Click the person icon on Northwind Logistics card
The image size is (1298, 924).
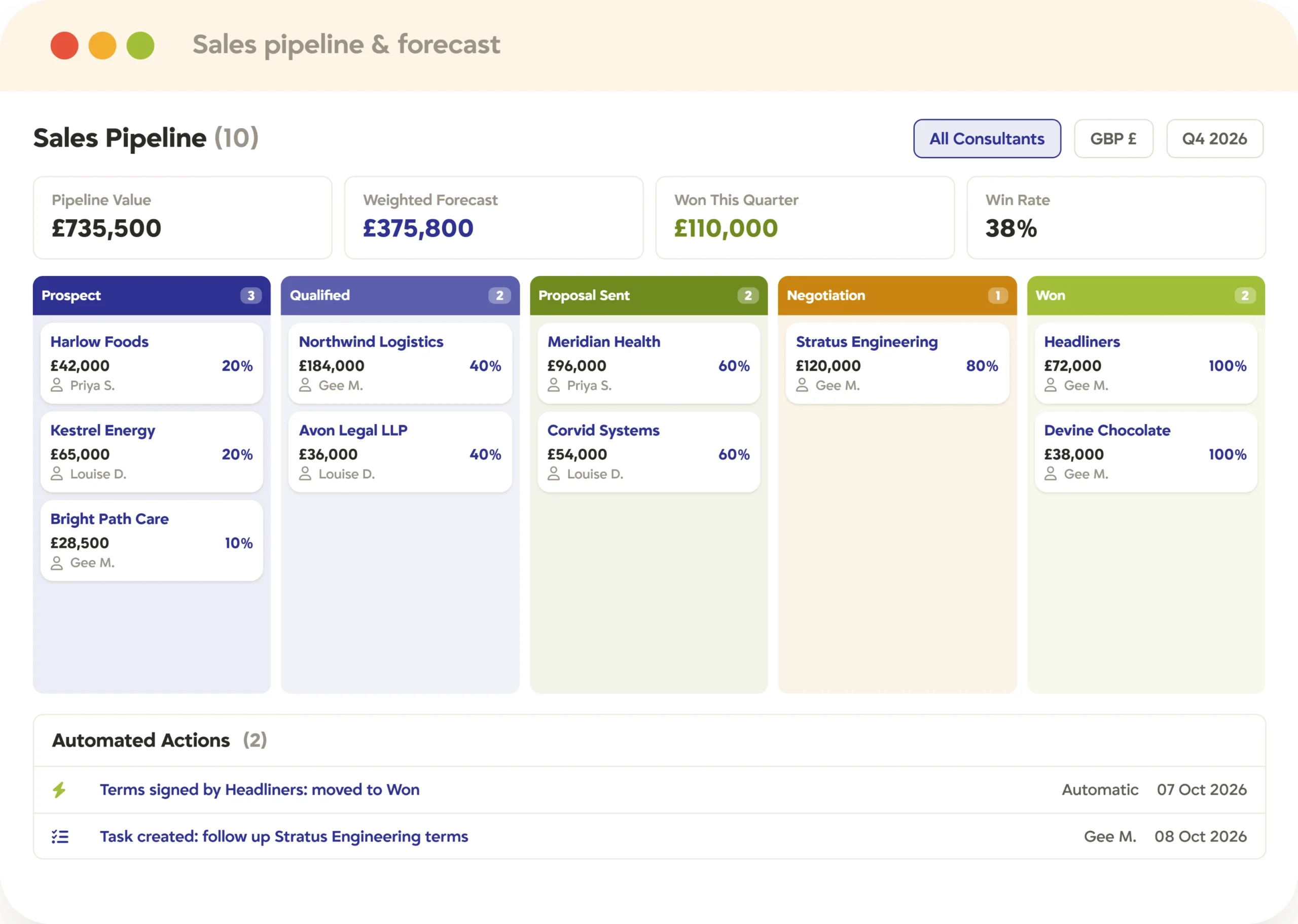(305, 385)
